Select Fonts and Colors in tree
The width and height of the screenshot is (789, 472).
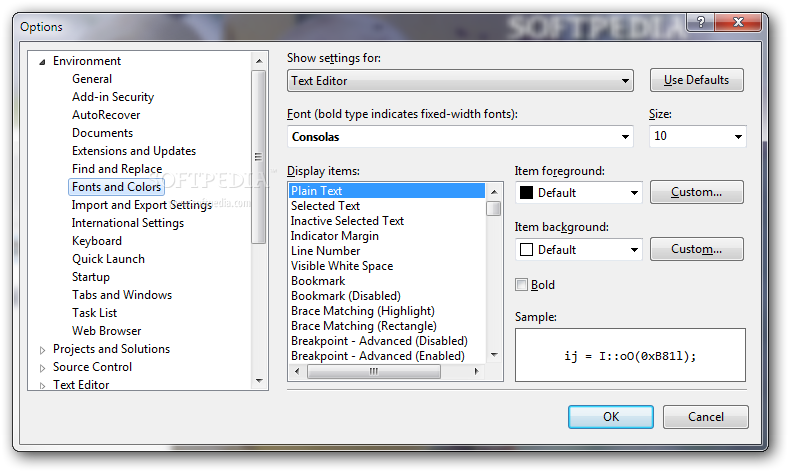pyautogui.click(x=116, y=187)
